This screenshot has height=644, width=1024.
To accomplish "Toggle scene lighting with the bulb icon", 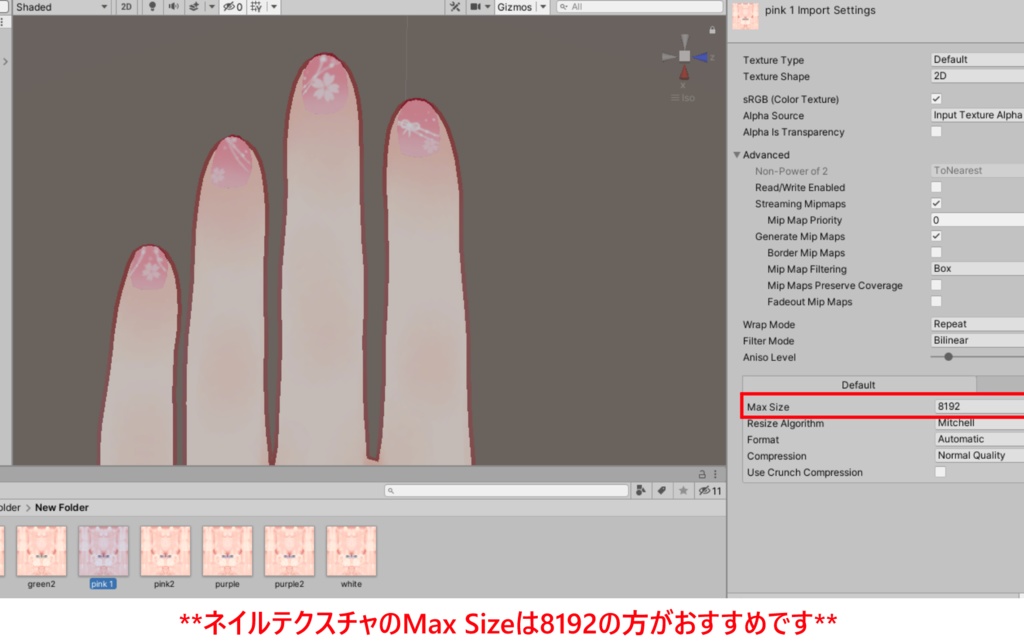I will pyautogui.click(x=153, y=7).
